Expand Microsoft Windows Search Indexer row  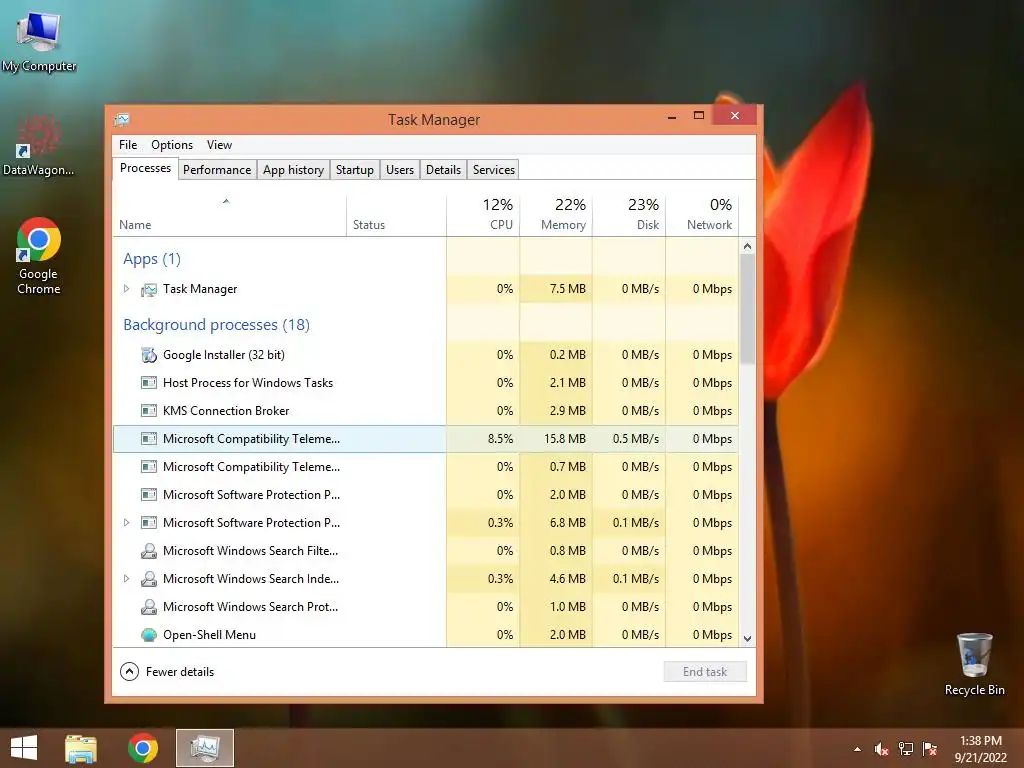(127, 579)
